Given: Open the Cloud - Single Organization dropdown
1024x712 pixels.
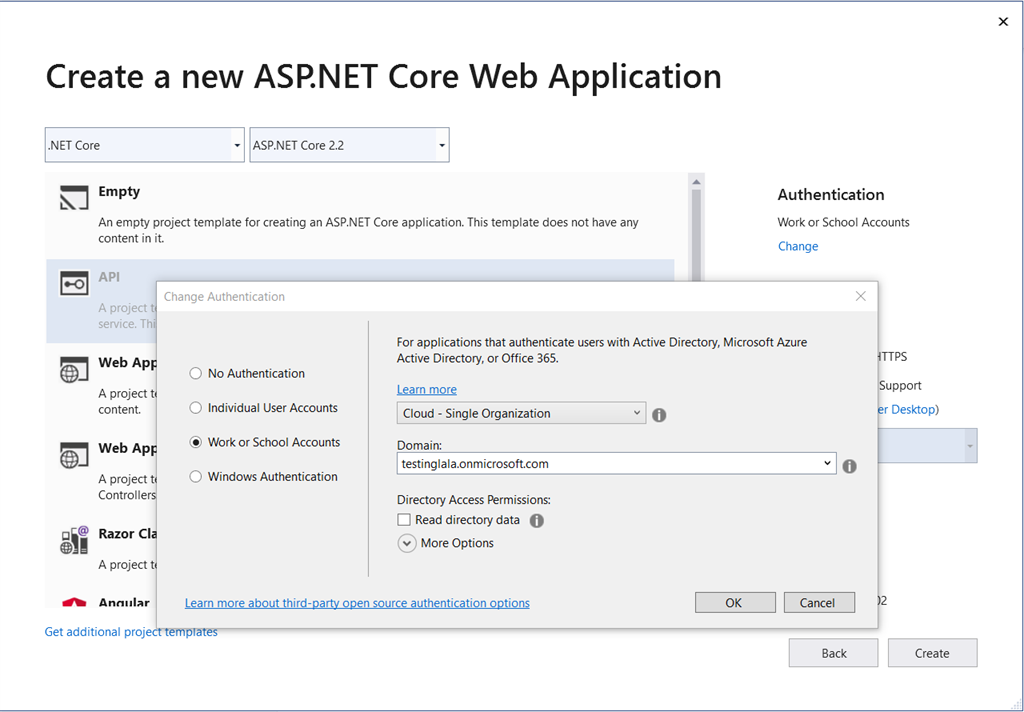Looking at the screenshot, I should click(x=521, y=413).
